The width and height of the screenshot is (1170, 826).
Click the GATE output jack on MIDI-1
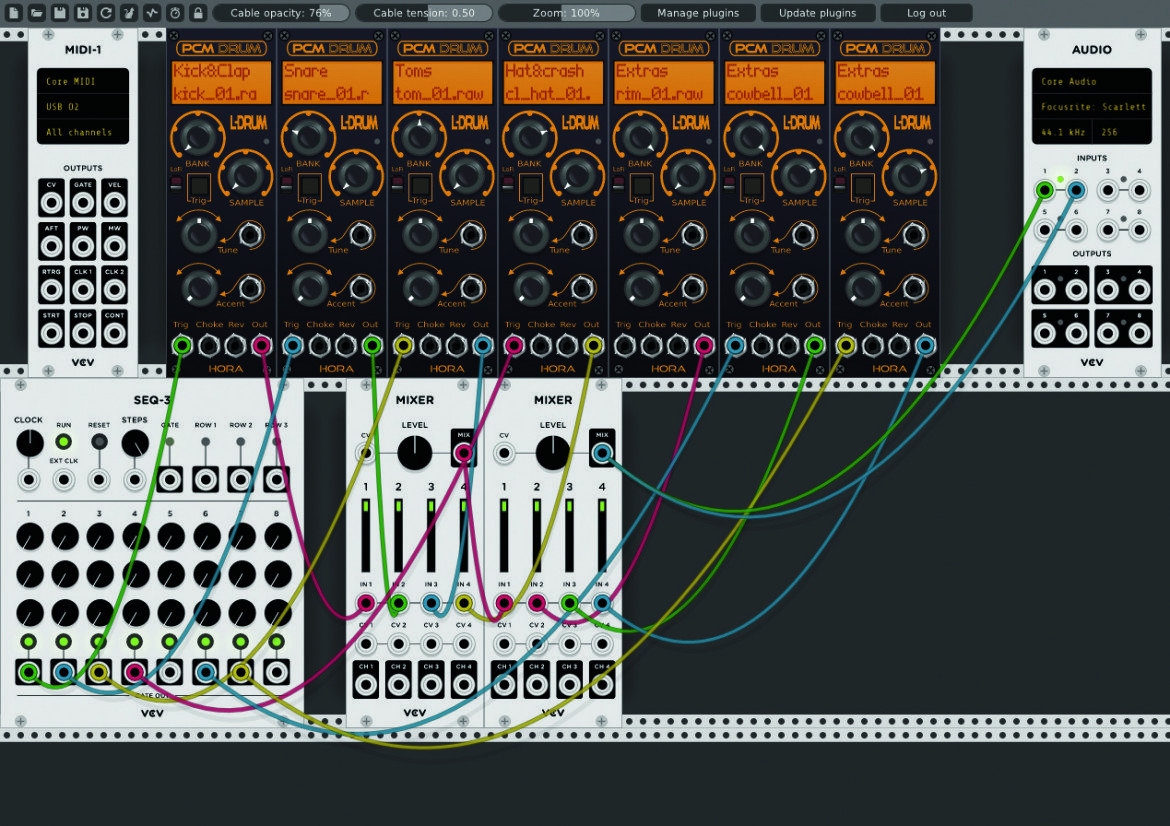83,202
